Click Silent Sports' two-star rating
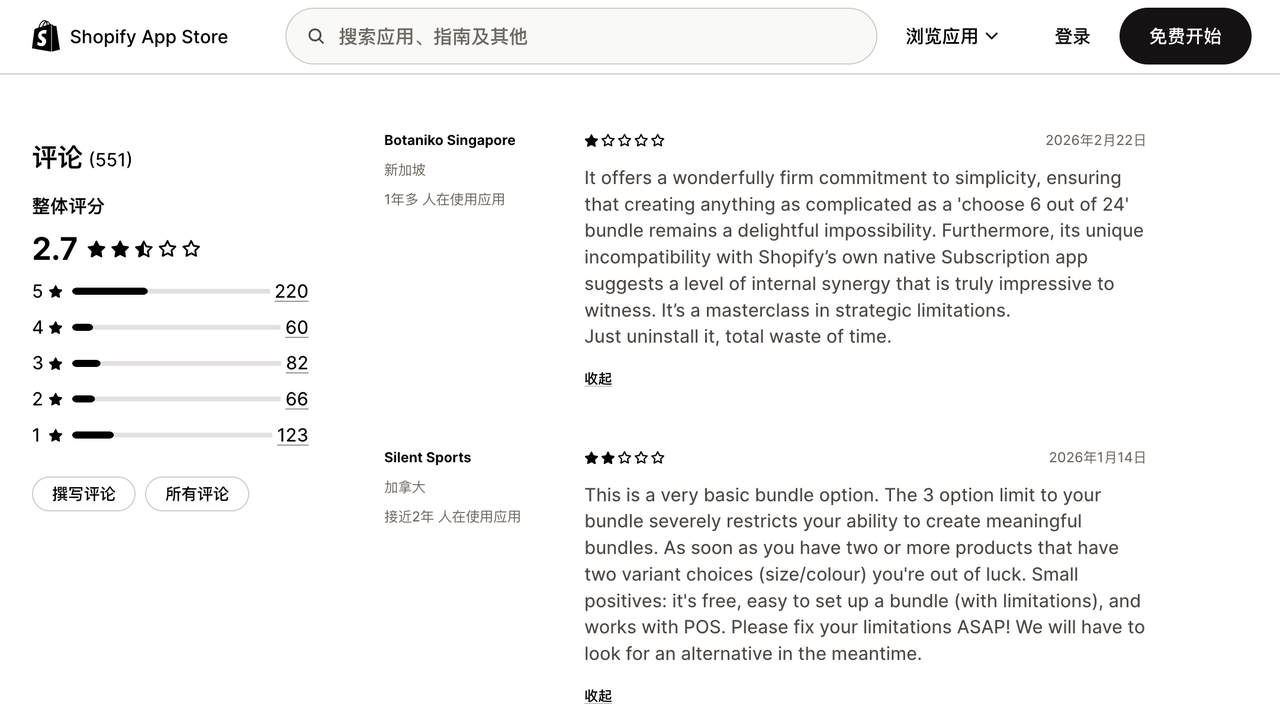The width and height of the screenshot is (1280, 728). click(624, 458)
